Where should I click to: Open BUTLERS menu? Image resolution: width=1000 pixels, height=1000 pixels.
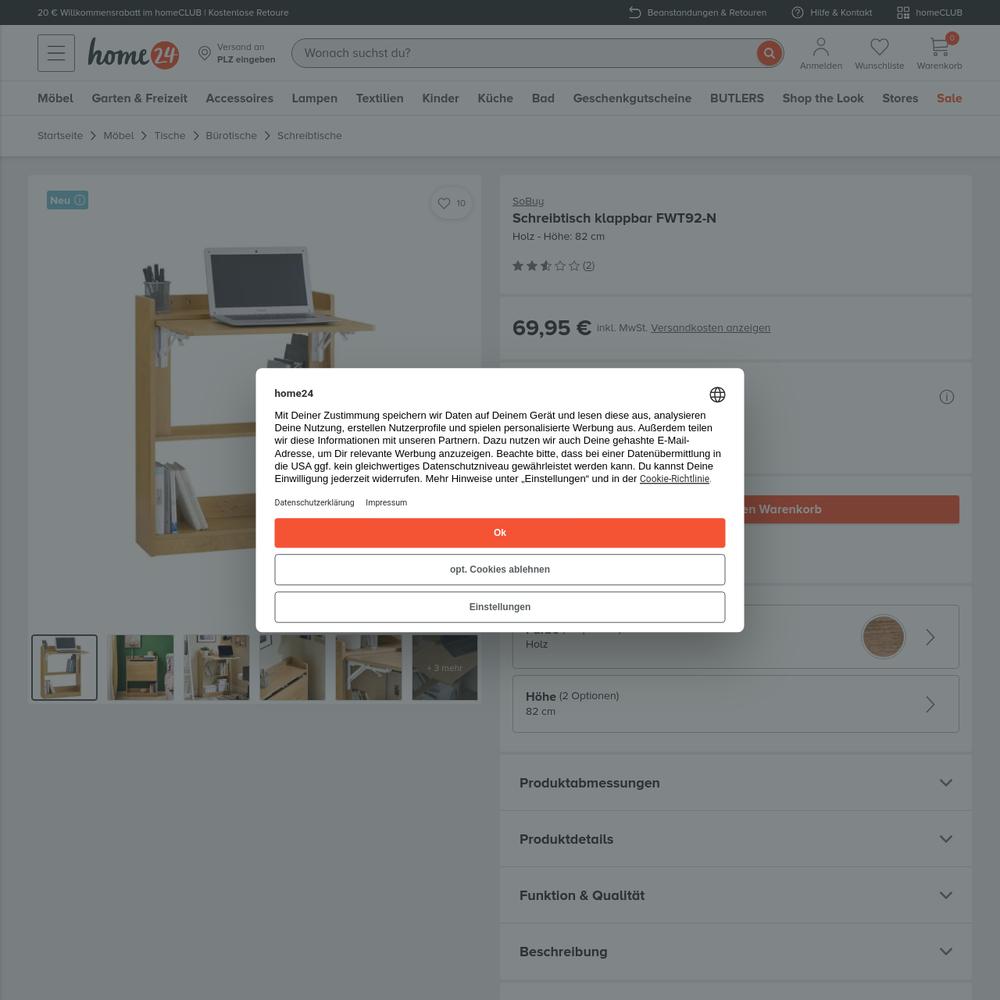point(737,98)
